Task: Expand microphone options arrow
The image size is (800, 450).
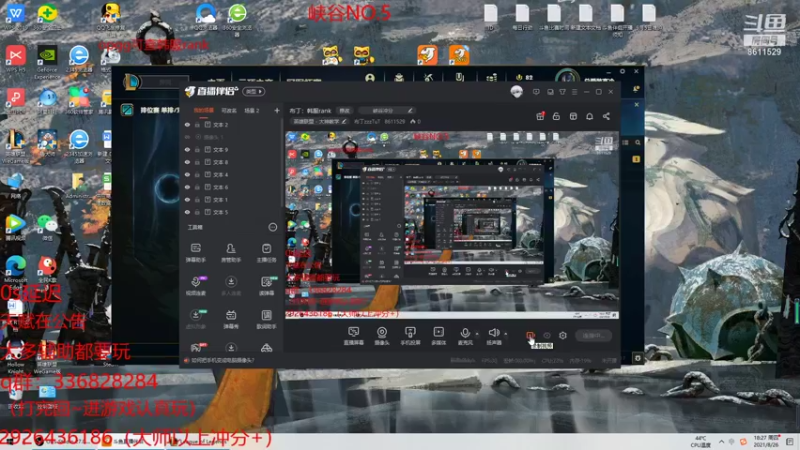Action: (x=477, y=334)
